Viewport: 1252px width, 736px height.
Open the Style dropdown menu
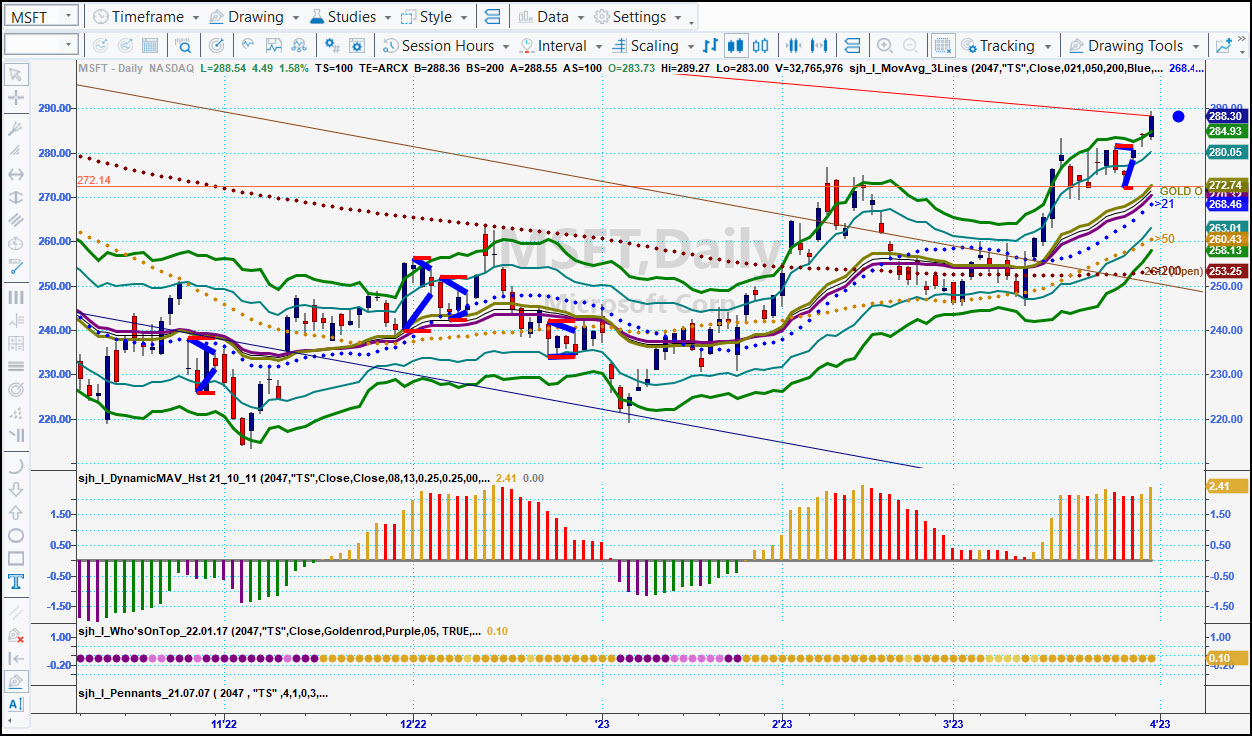click(435, 17)
